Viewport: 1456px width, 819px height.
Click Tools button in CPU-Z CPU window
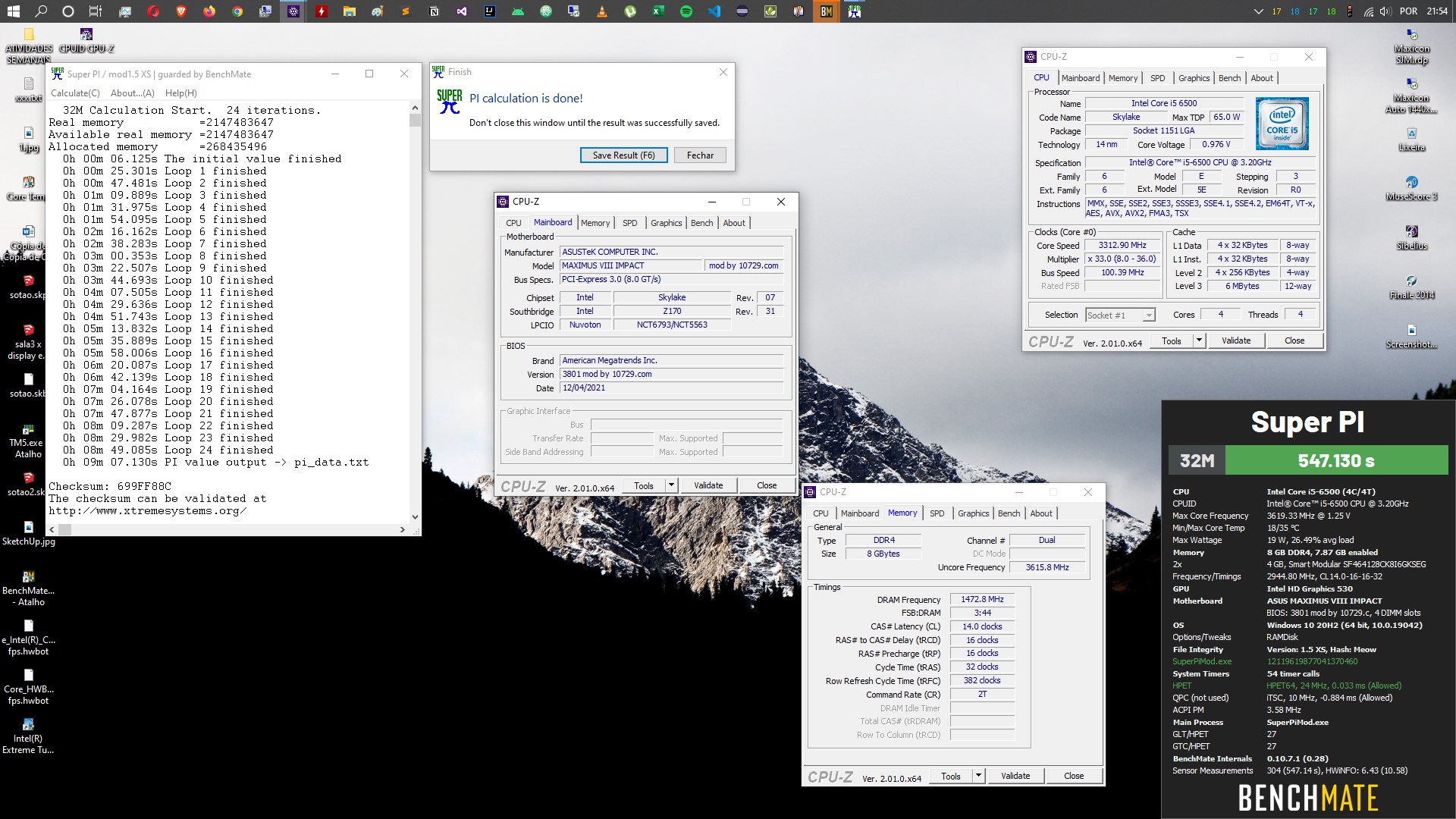point(1171,340)
